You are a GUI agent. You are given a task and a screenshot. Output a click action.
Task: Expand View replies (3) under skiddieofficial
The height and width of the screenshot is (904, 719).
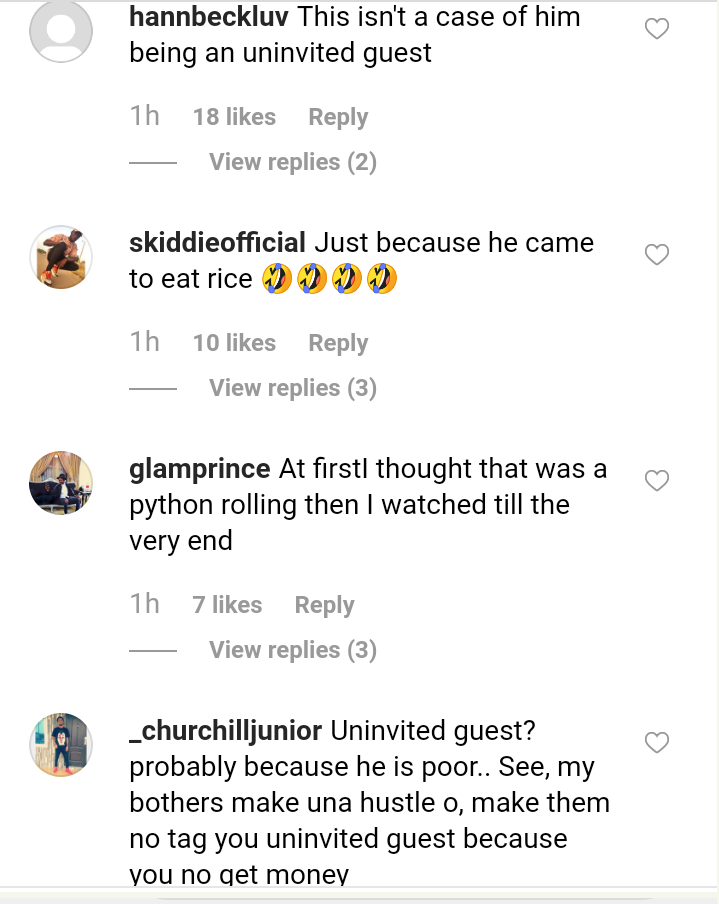click(x=292, y=388)
